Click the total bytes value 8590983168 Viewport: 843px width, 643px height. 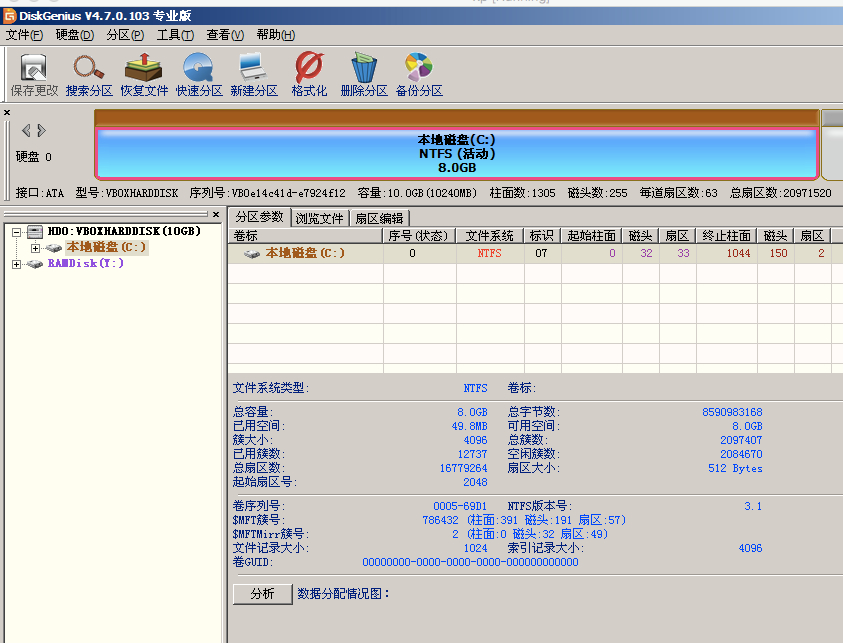pyautogui.click(x=732, y=412)
